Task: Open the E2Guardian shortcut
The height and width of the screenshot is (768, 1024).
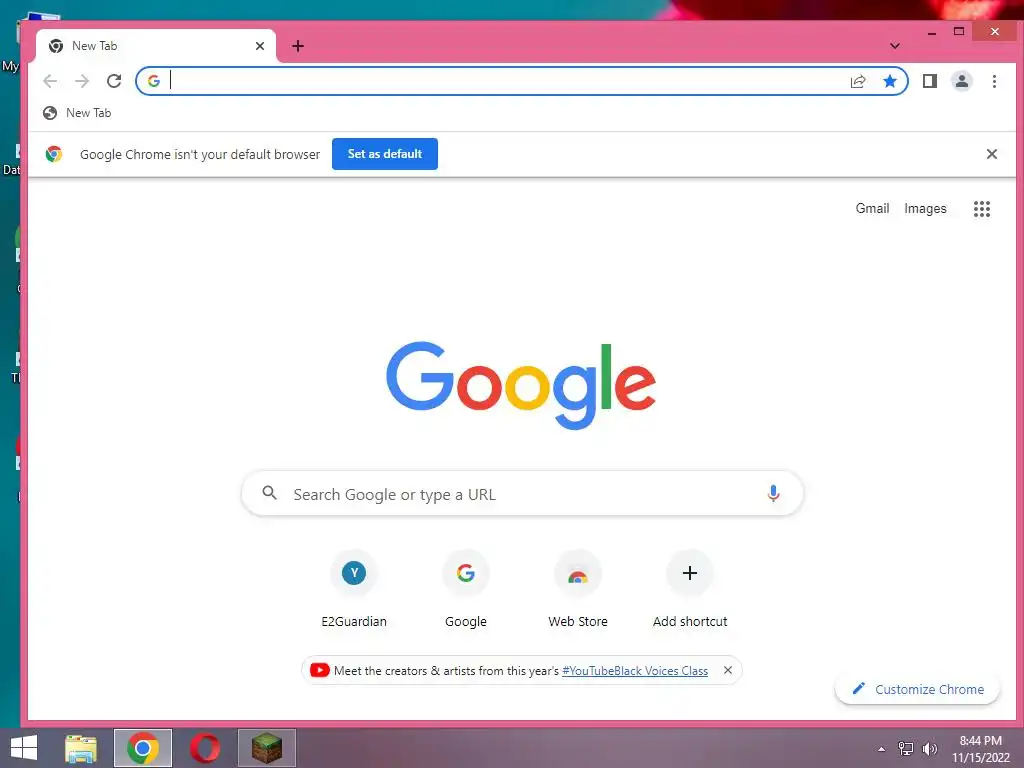Action: pos(354,590)
